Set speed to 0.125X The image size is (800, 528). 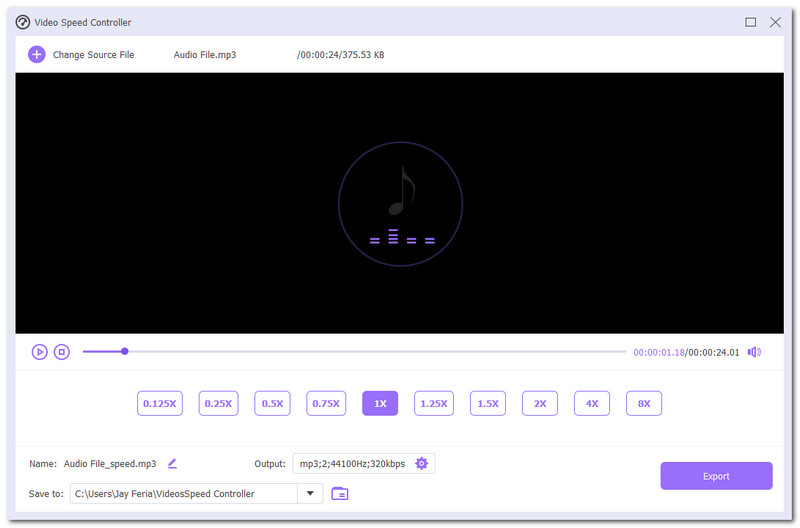pos(160,404)
